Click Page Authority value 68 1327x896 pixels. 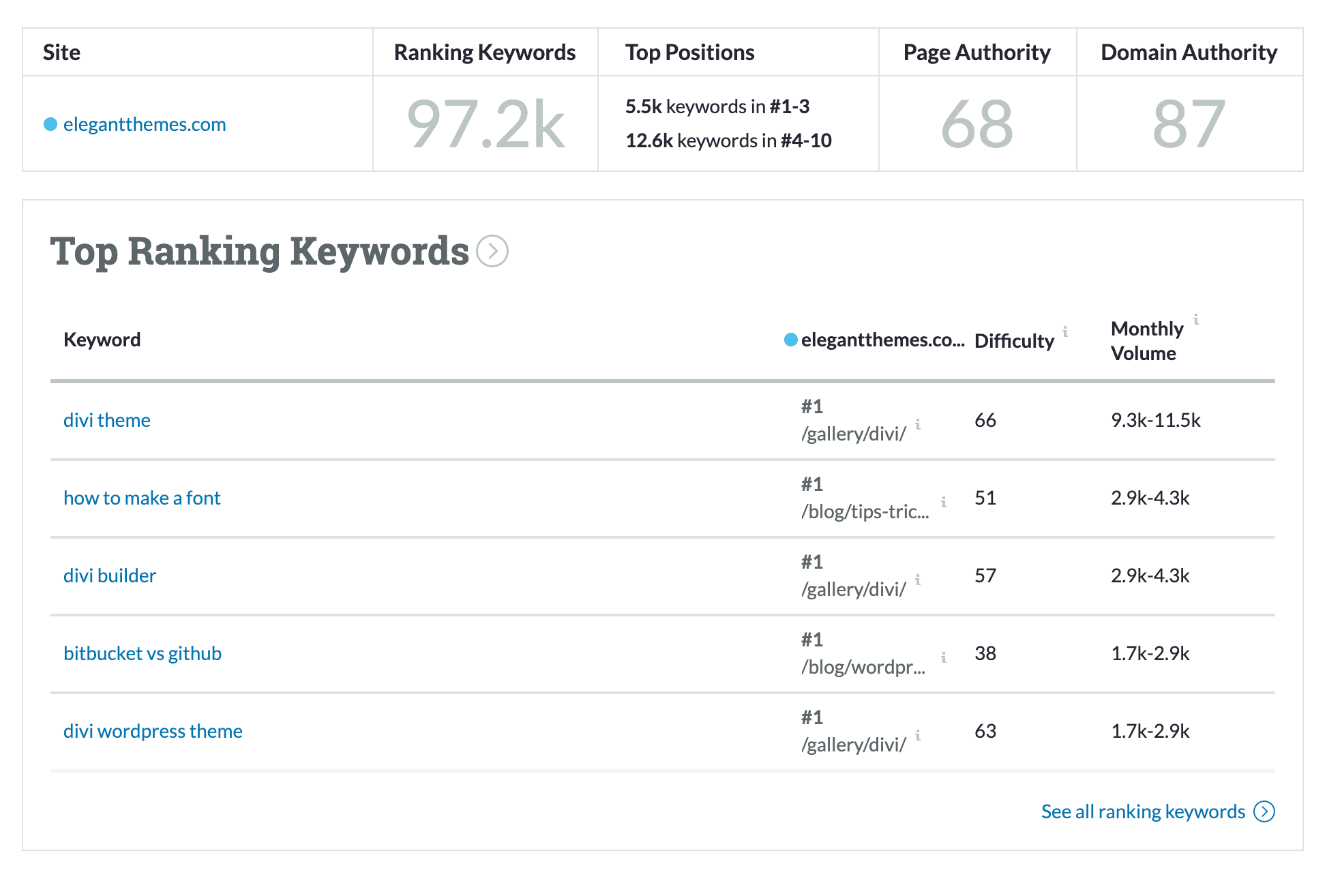pos(977,124)
